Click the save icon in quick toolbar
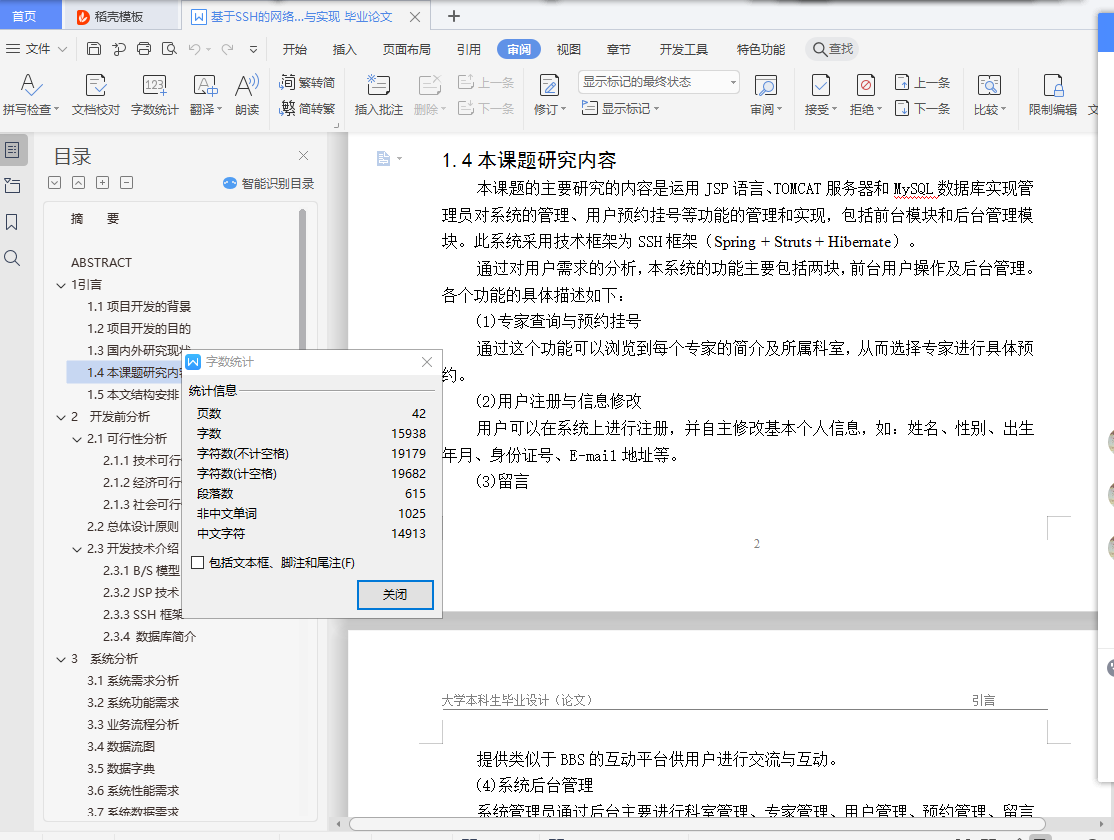Screen dimensions: 1114x840 click(x=94, y=49)
